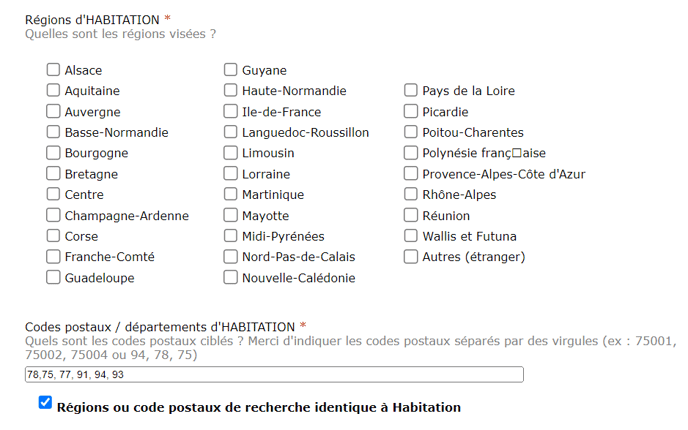The height and width of the screenshot is (430, 688).
Task: Select the Bretagne region
Action: click(x=53, y=174)
